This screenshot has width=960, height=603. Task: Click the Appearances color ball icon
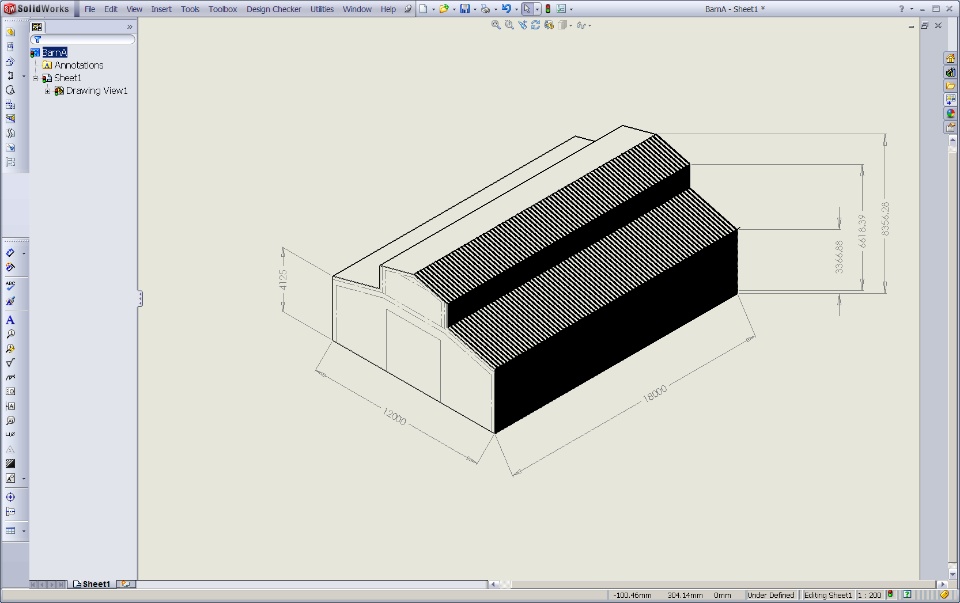click(951, 113)
